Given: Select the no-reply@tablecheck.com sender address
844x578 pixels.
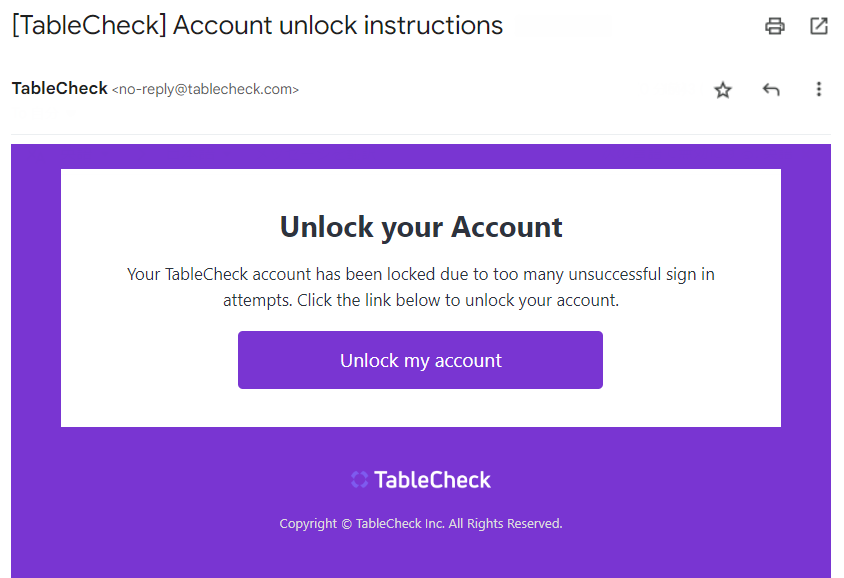Looking at the screenshot, I should (205, 90).
